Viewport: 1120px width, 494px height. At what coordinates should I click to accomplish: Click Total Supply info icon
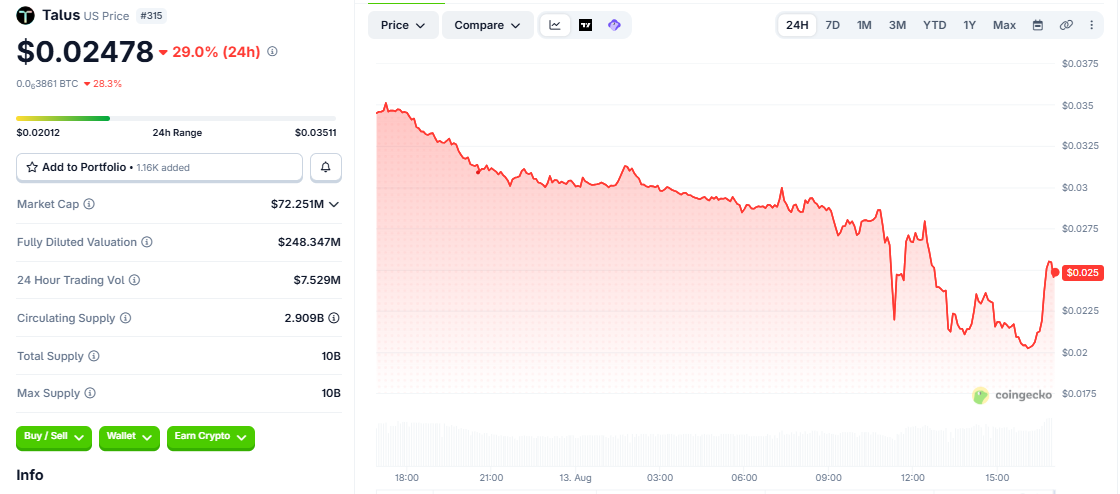(x=94, y=356)
